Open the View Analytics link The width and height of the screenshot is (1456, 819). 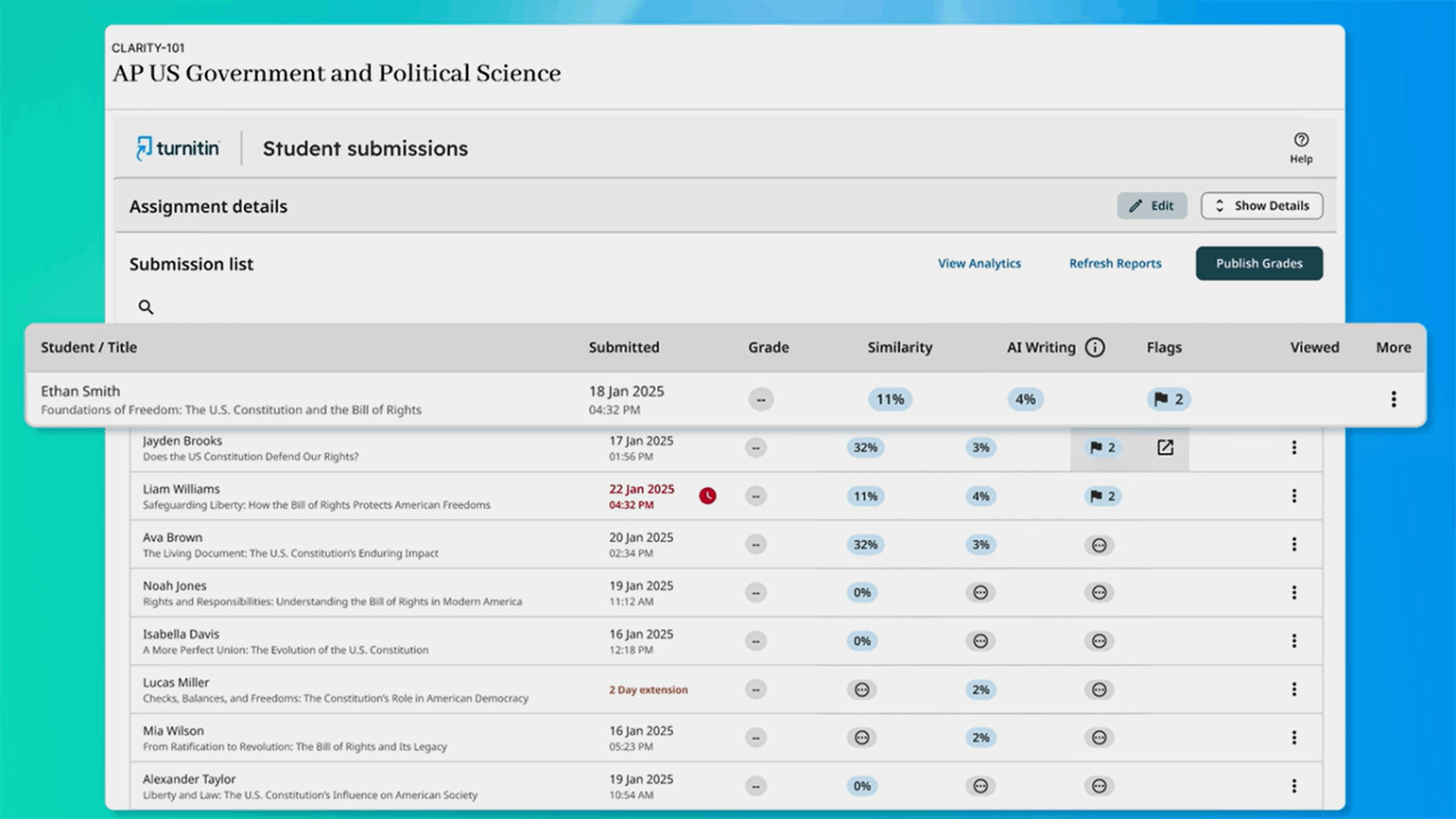point(979,264)
